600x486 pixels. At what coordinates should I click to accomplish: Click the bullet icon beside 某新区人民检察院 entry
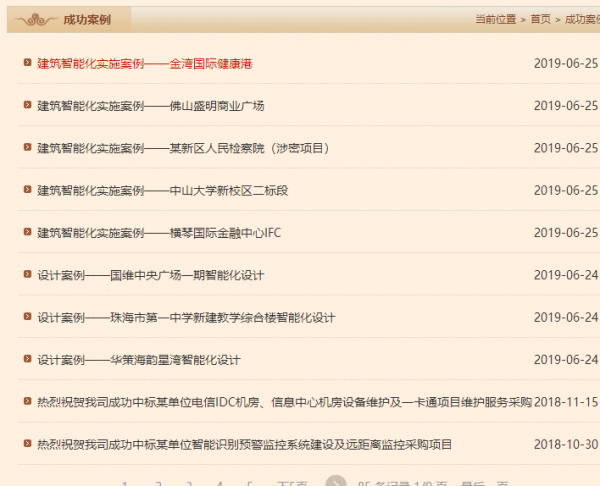pos(28,148)
